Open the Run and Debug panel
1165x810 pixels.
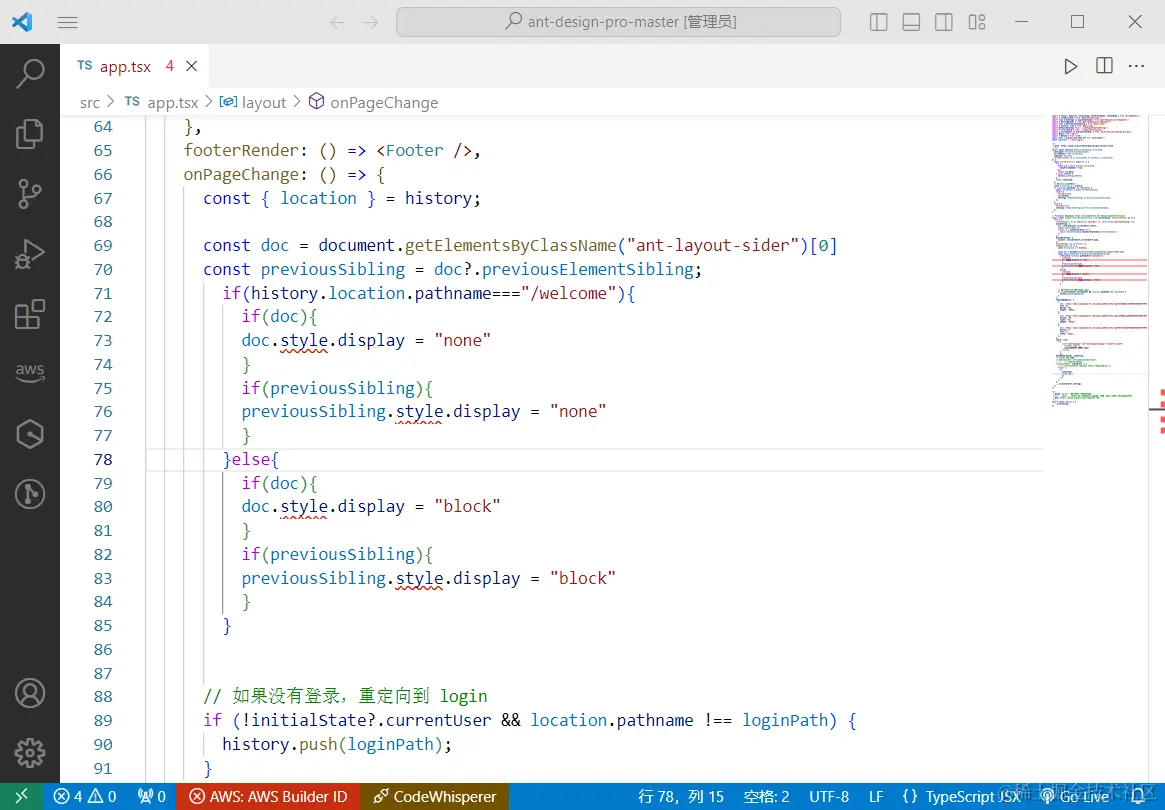[30, 253]
